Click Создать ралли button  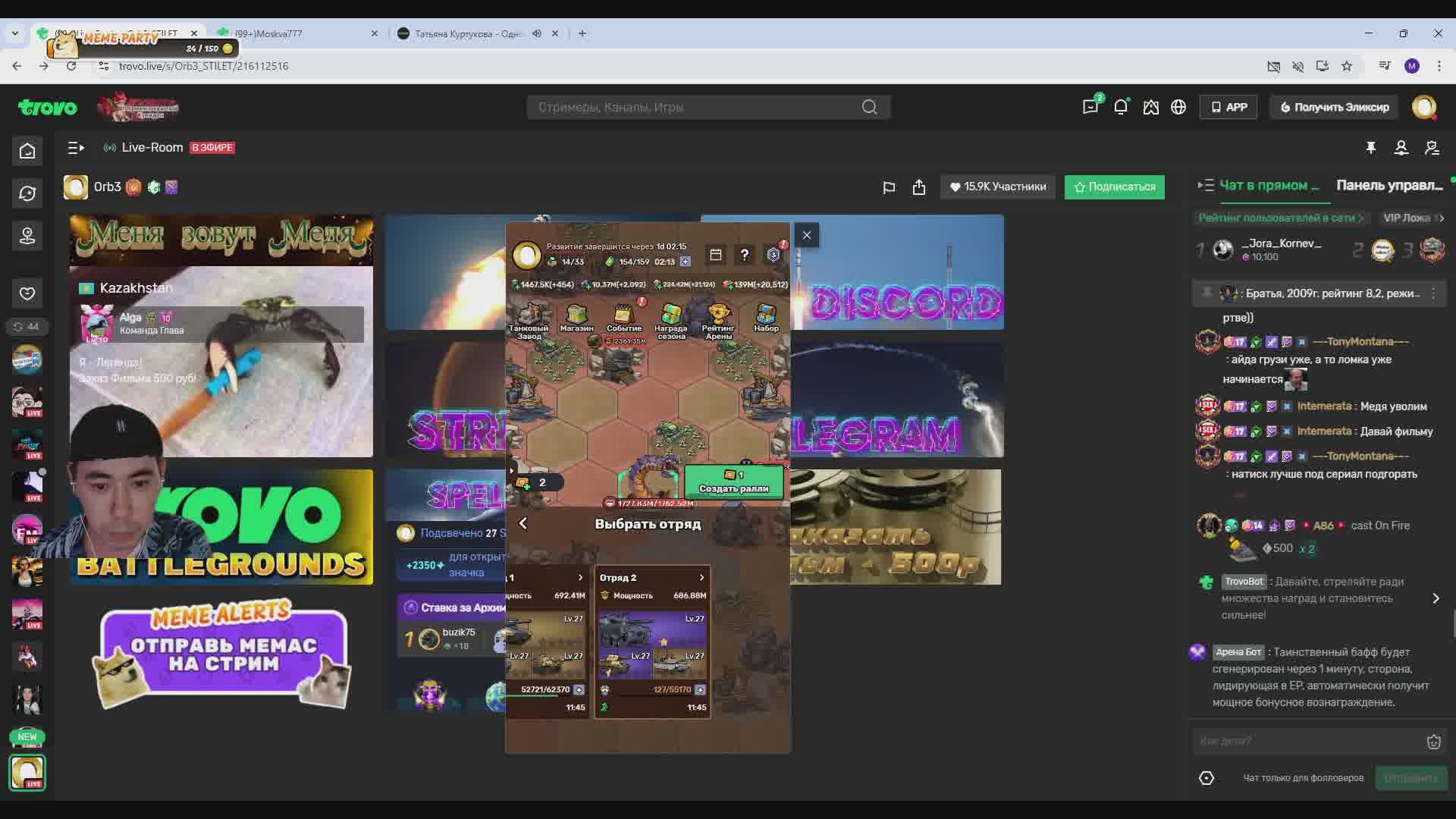[733, 482]
